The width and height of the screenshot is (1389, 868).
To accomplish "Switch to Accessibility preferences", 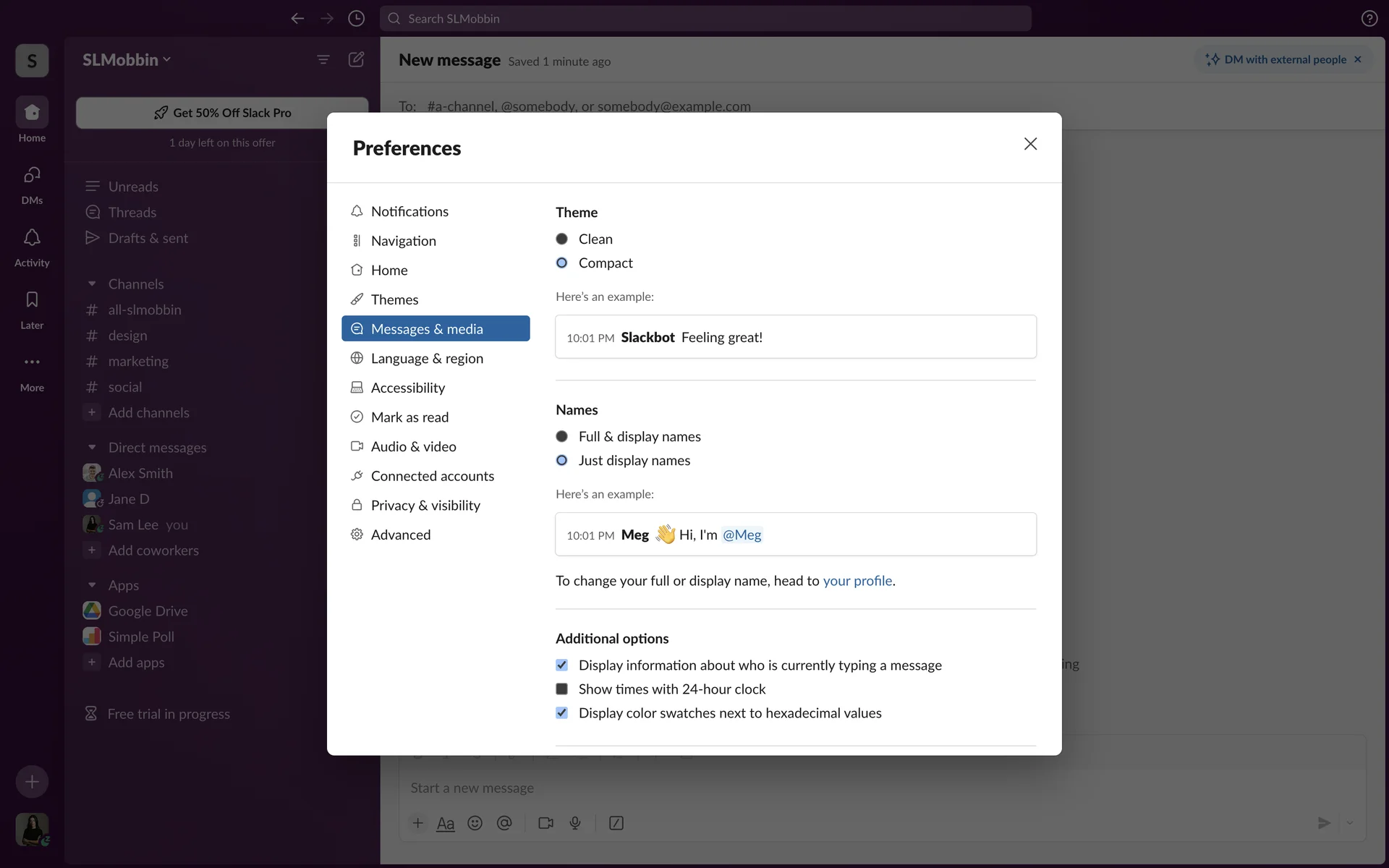I will point(408,388).
